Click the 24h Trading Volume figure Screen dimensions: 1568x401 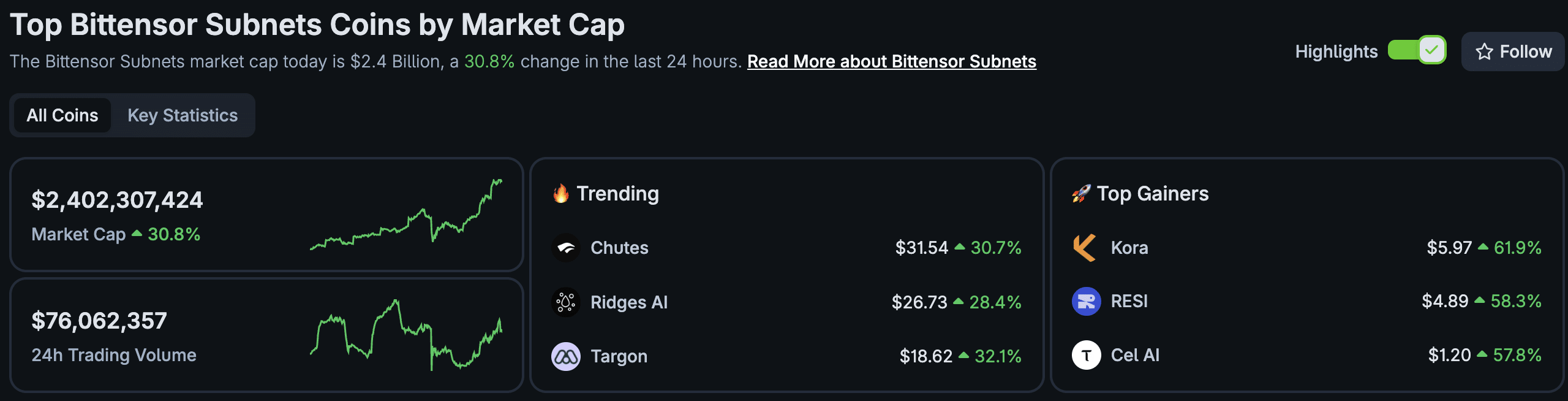[x=100, y=320]
